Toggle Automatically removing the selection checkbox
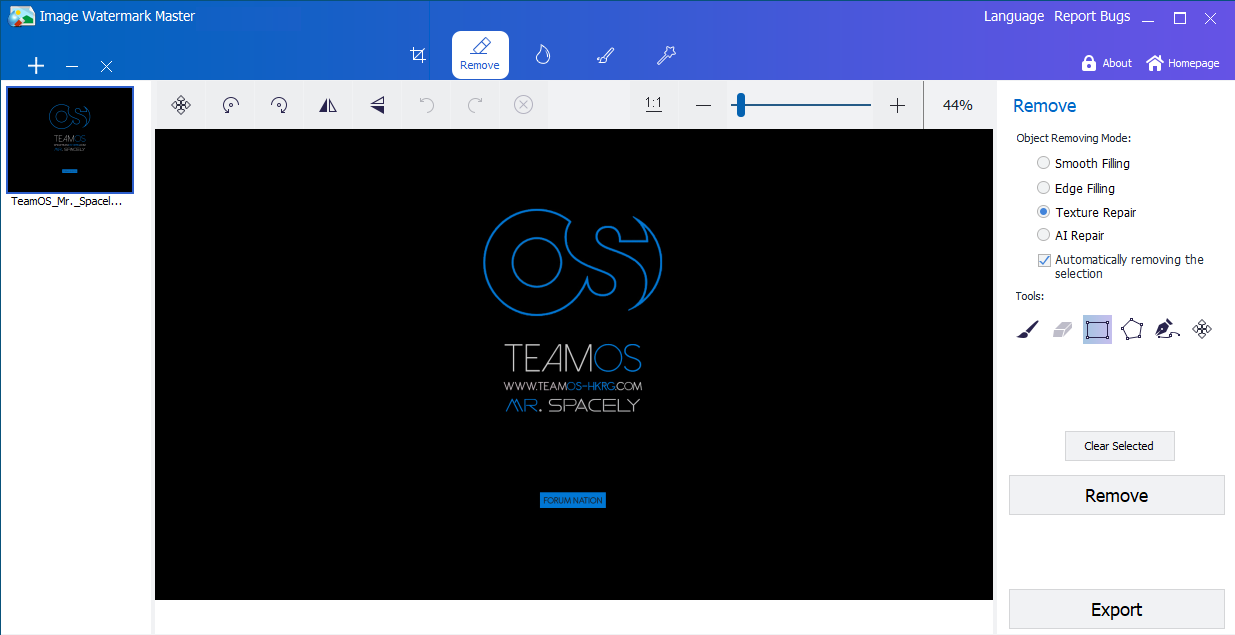Screen dimensions: 1235x635 coord(1045,260)
